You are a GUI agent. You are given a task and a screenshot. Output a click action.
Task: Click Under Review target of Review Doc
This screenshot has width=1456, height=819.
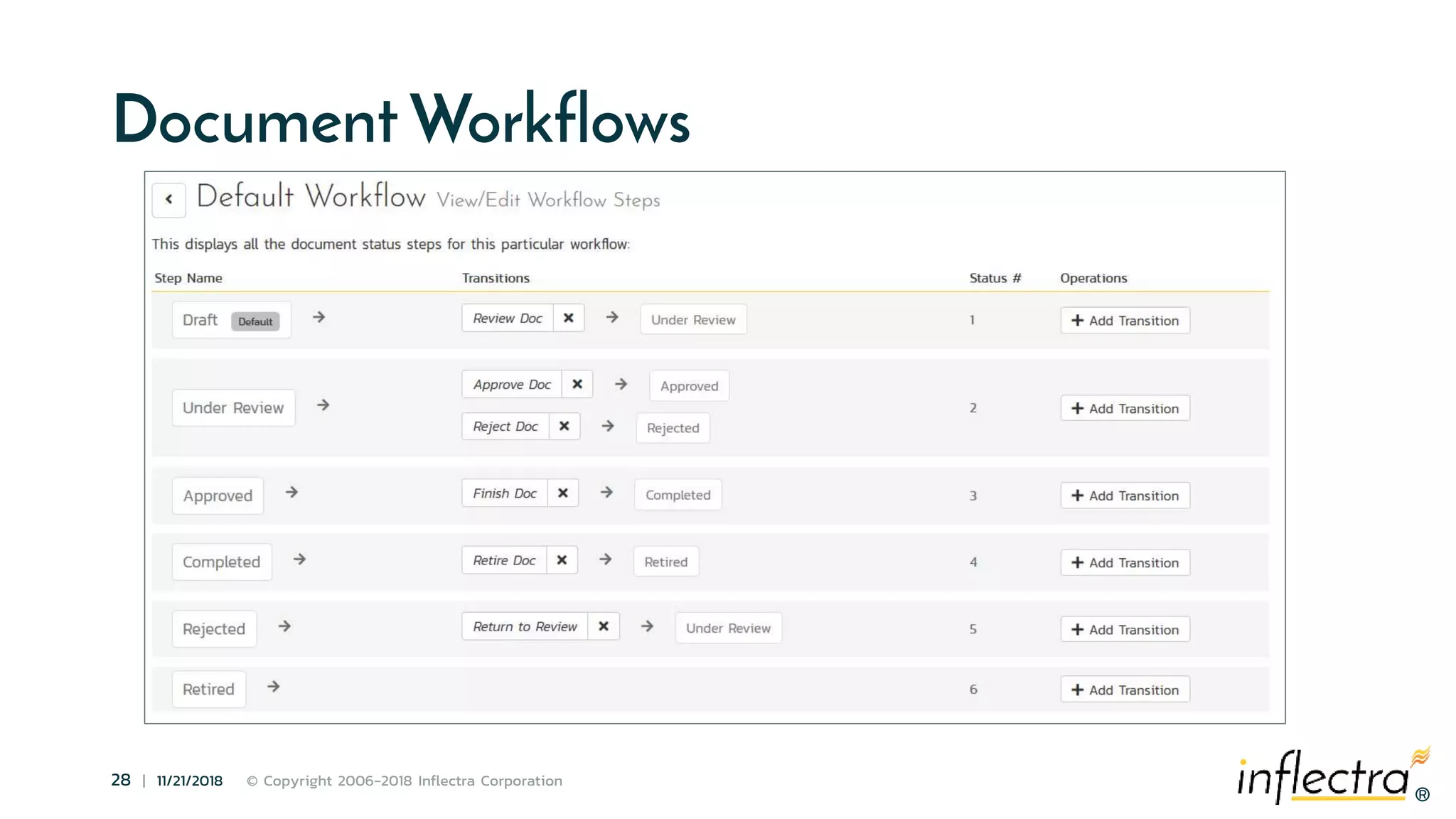point(693,319)
